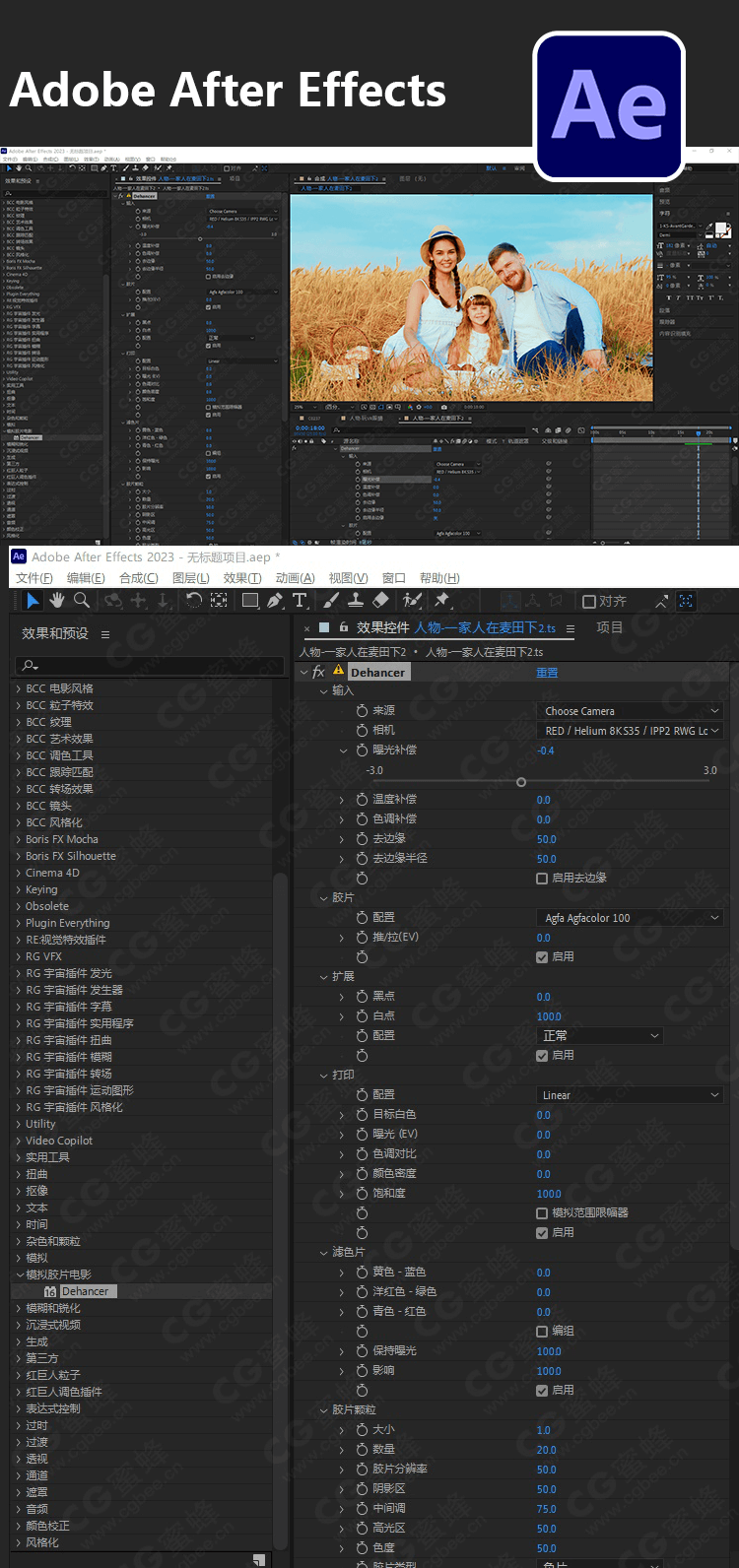Open the 合成(C) menu
The image size is (739, 1568).
coord(139,578)
